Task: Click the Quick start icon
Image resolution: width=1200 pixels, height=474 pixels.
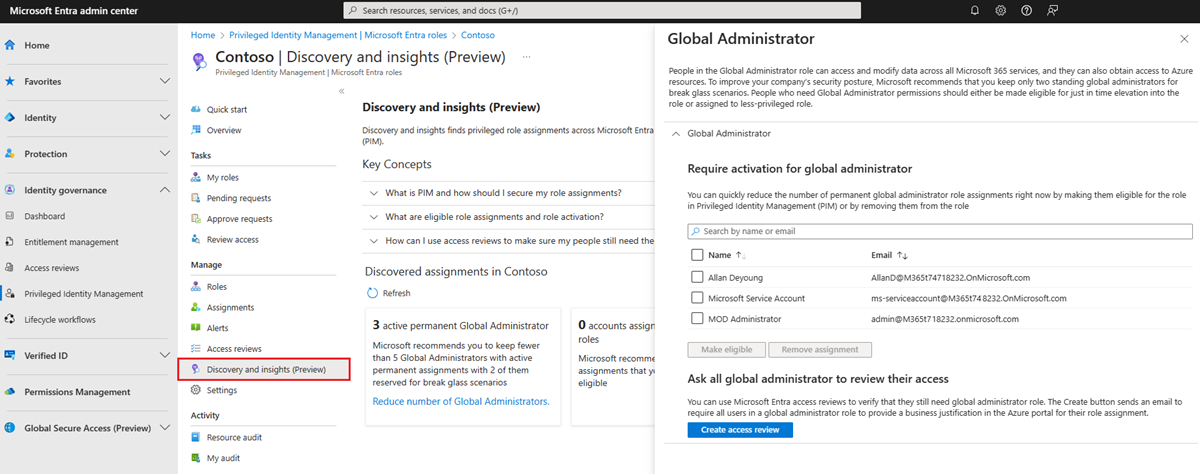Action: point(197,109)
